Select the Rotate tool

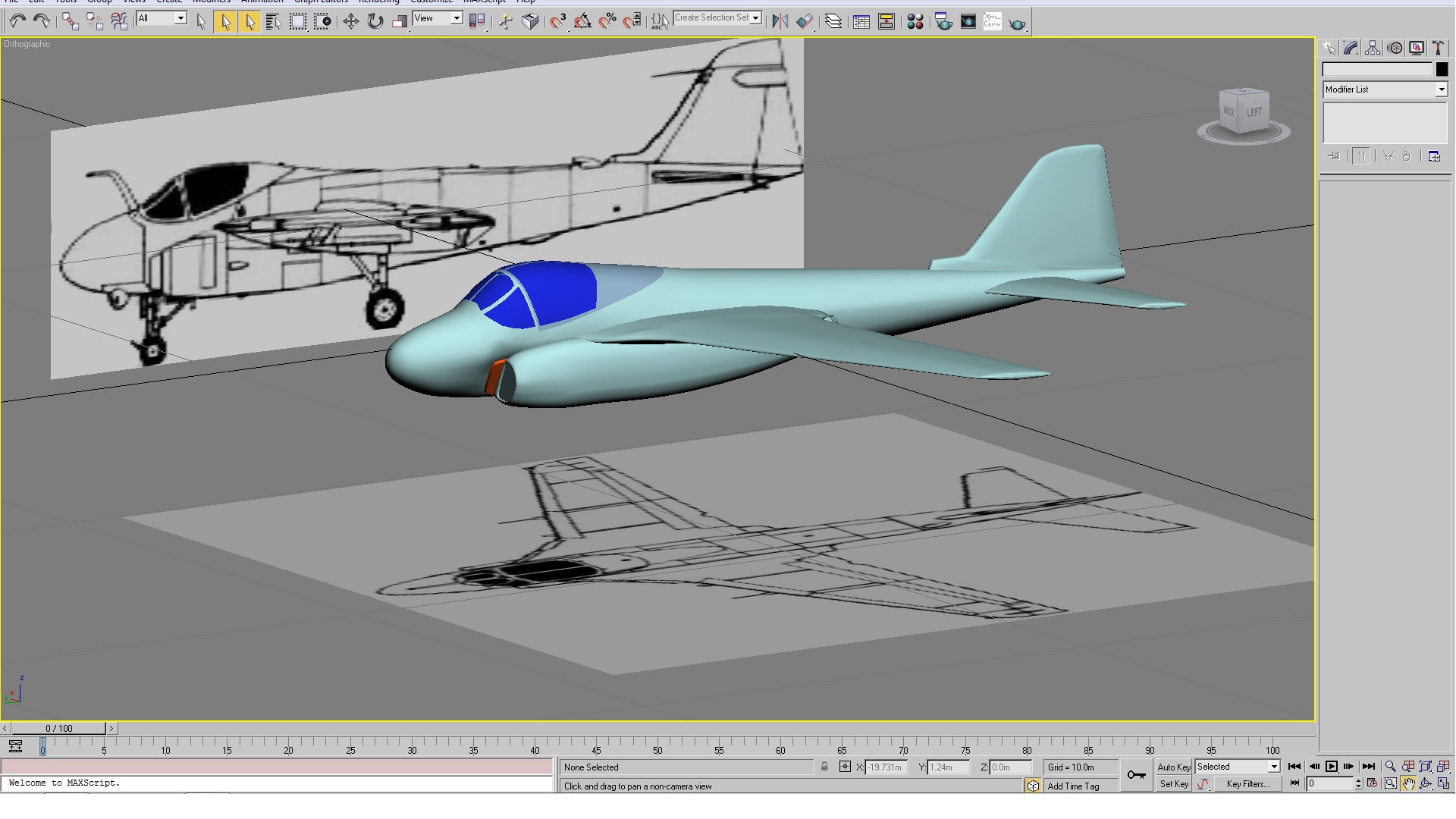375,21
